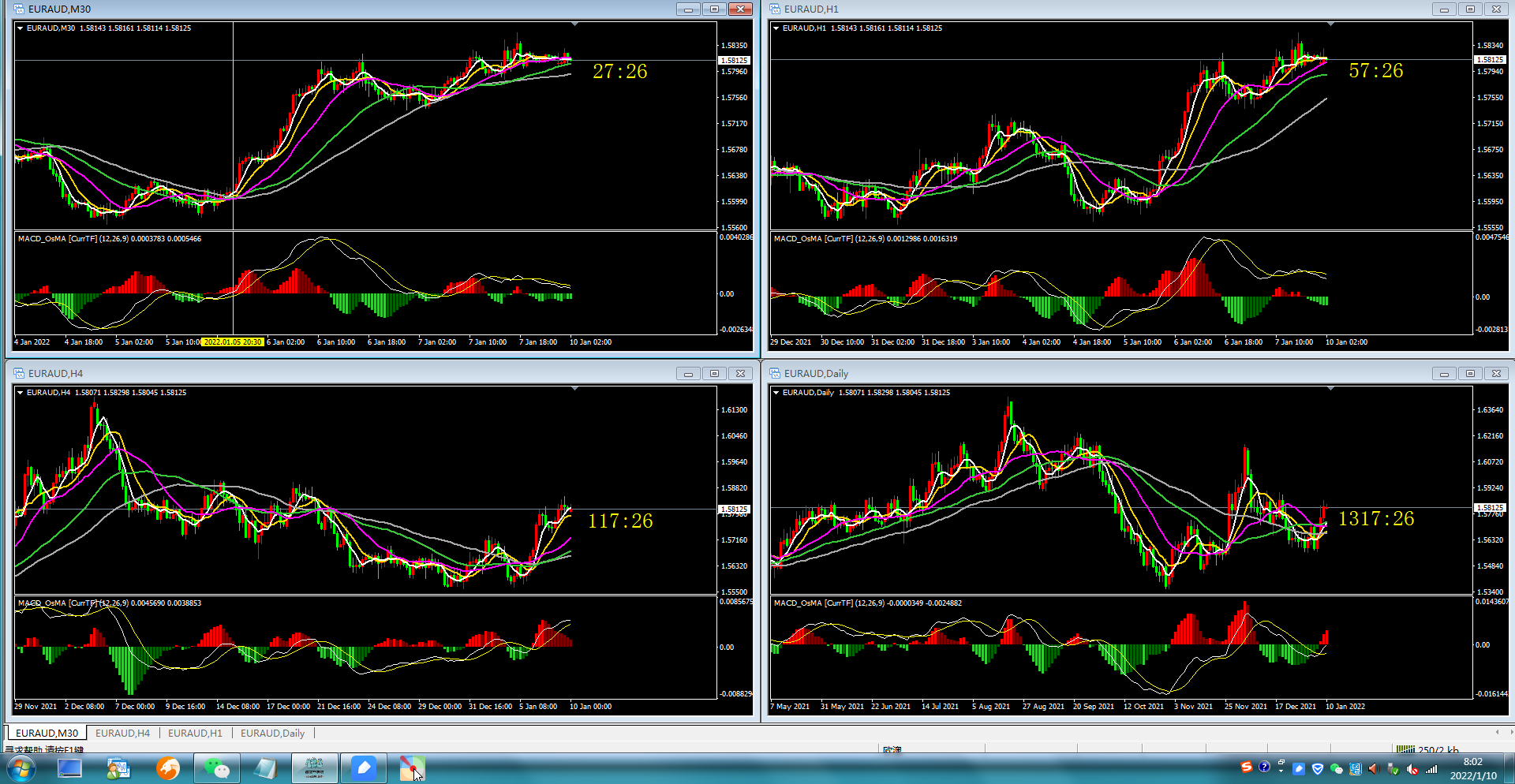Click the 1.58125 price label on M30 chart

[734, 60]
